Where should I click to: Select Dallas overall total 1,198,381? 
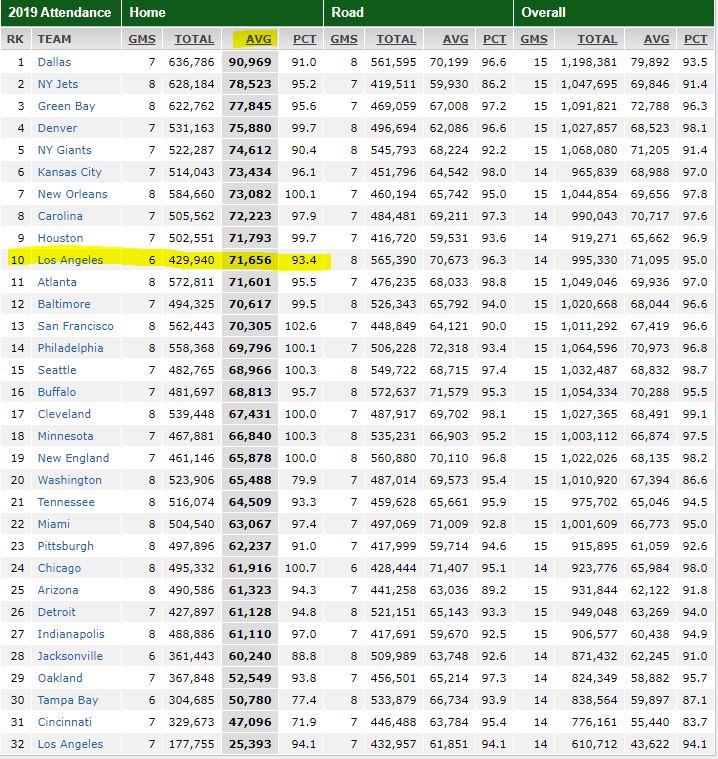(589, 62)
